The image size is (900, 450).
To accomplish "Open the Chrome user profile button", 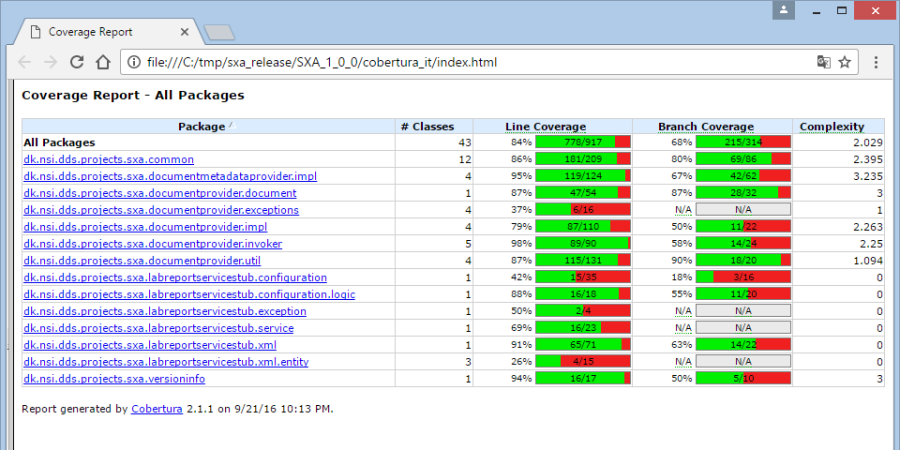I will 785,9.
